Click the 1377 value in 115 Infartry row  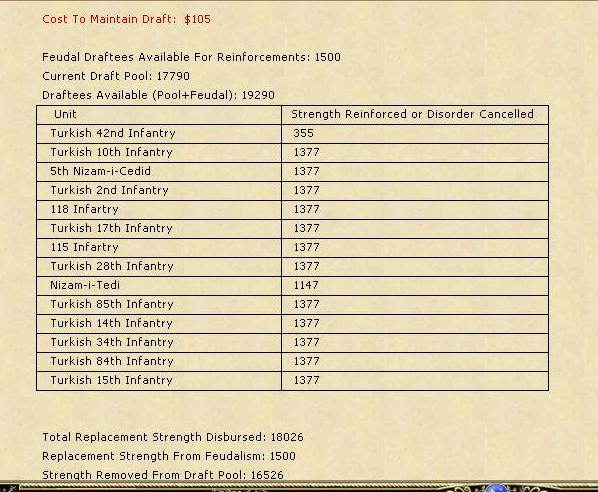pyautogui.click(x=306, y=247)
